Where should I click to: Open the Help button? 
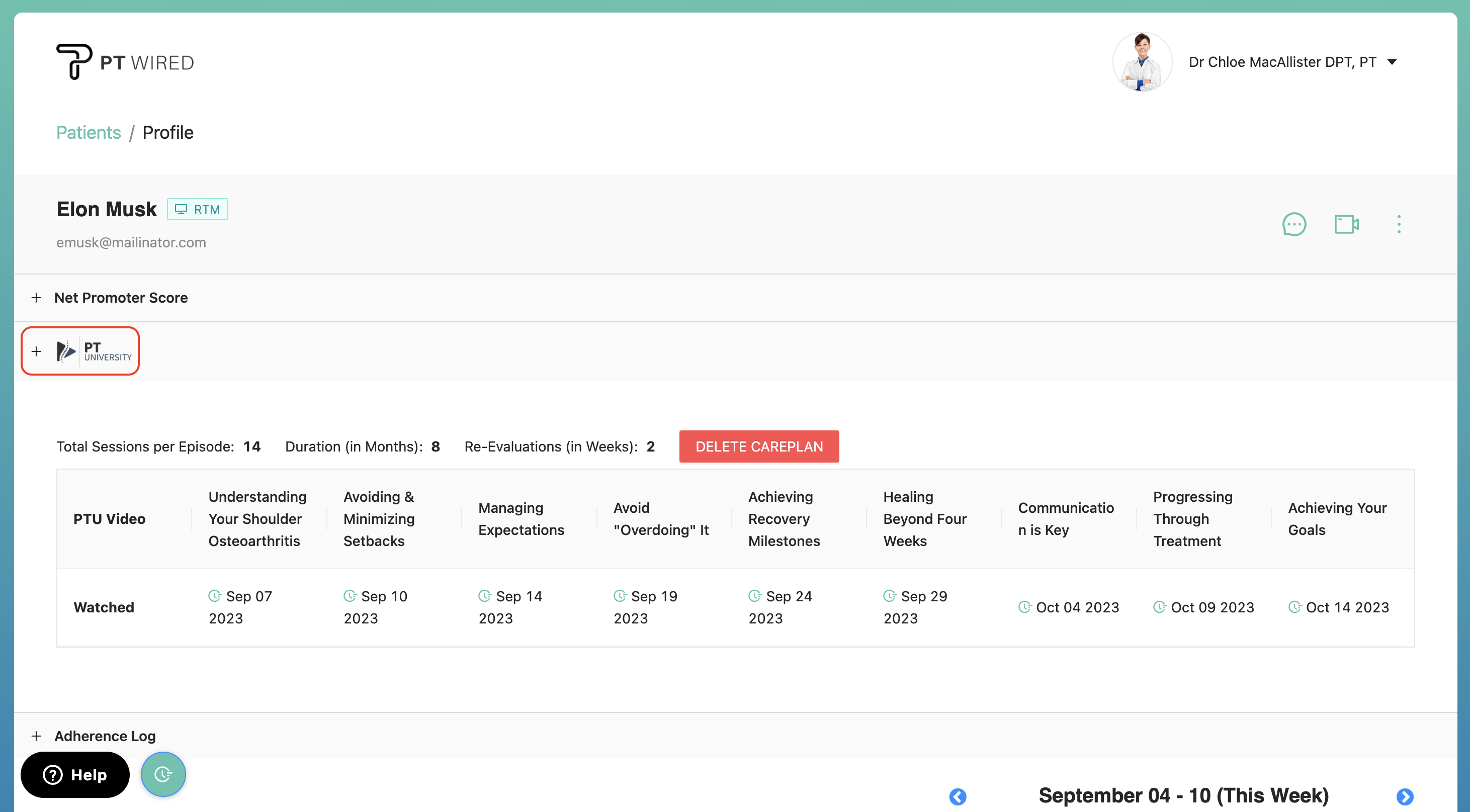pos(75,774)
